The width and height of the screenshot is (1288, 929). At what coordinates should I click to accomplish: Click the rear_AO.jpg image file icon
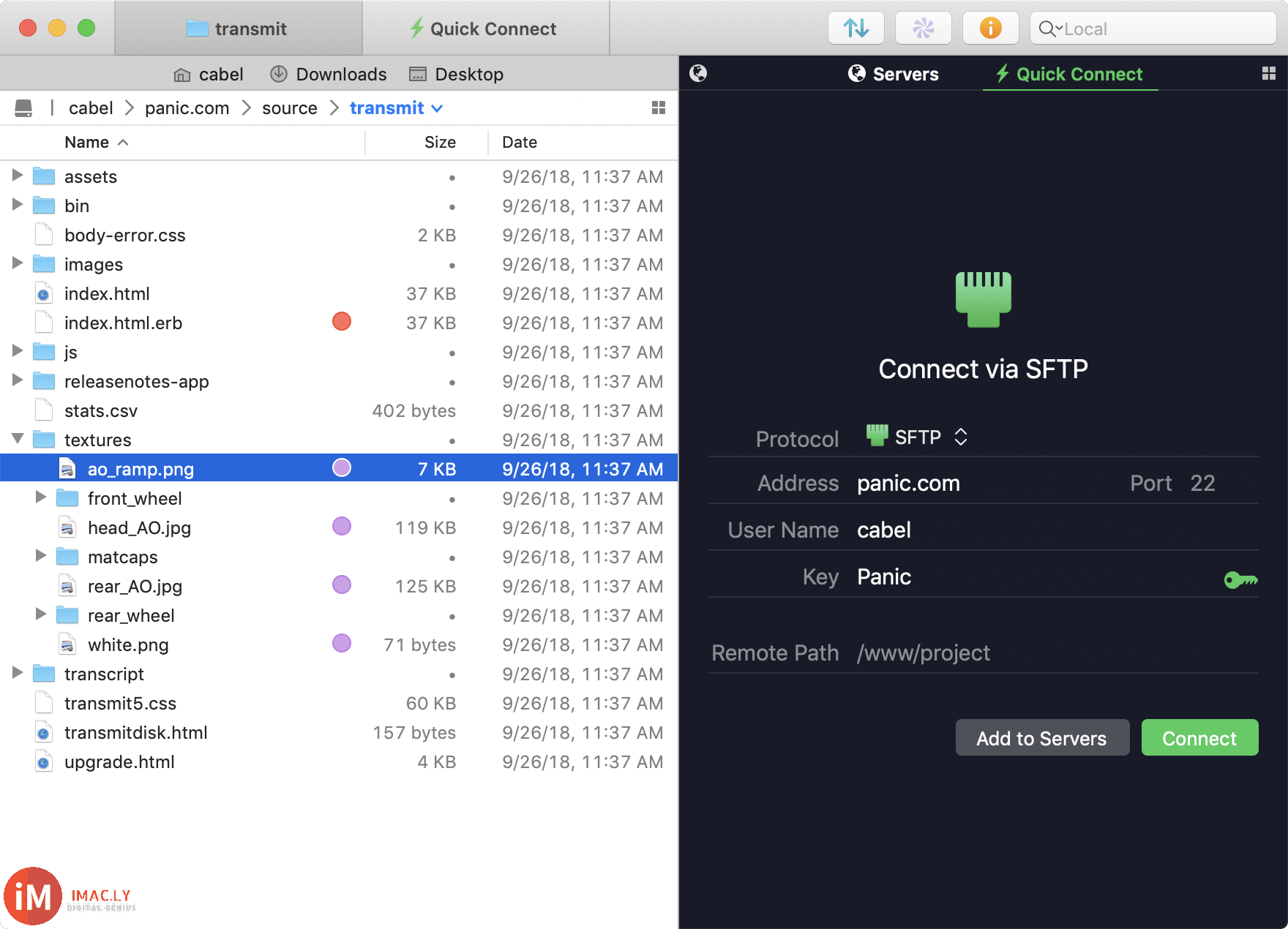(67, 586)
